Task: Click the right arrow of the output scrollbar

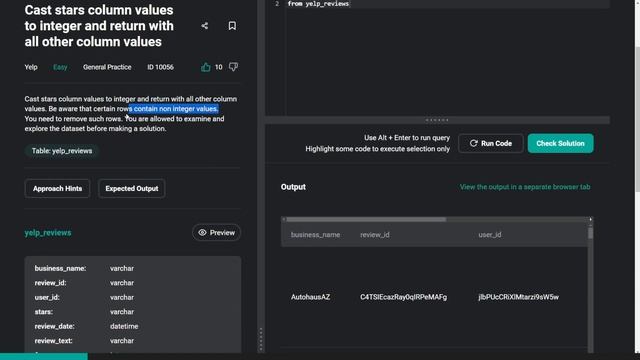Action: coord(590,220)
